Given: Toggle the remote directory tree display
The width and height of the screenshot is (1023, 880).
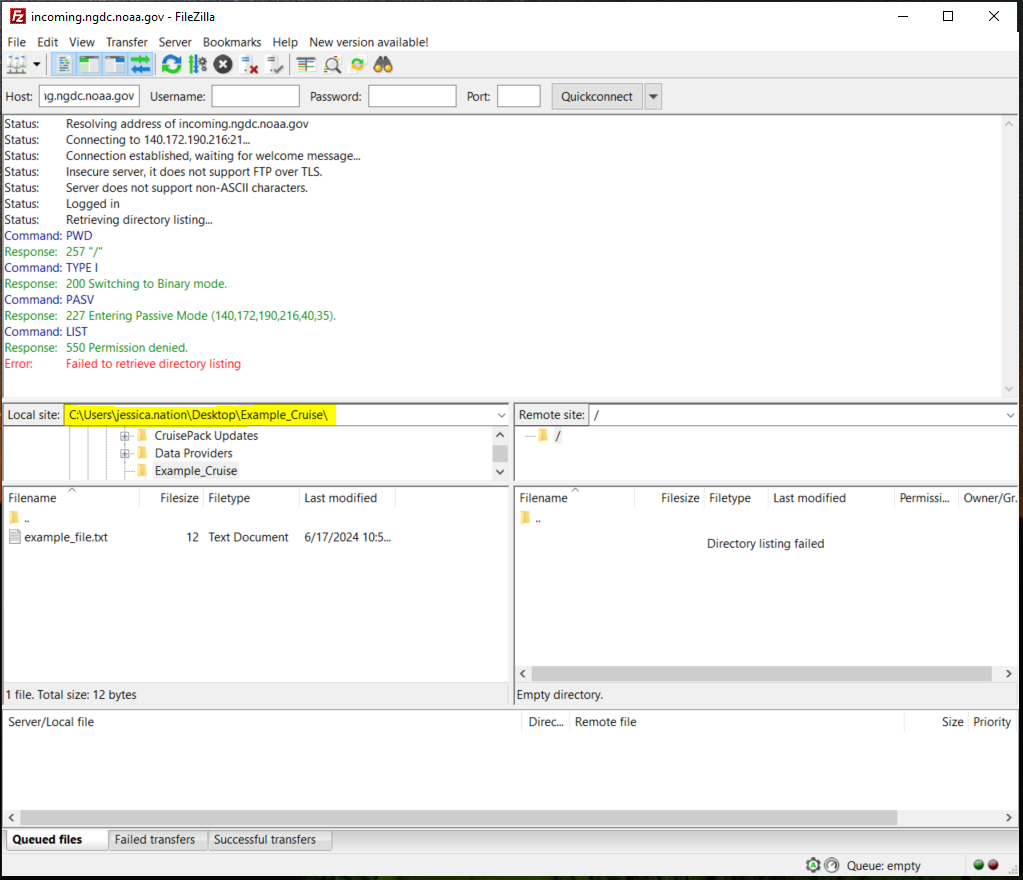Looking at the screenshot, I should point(115,65).
